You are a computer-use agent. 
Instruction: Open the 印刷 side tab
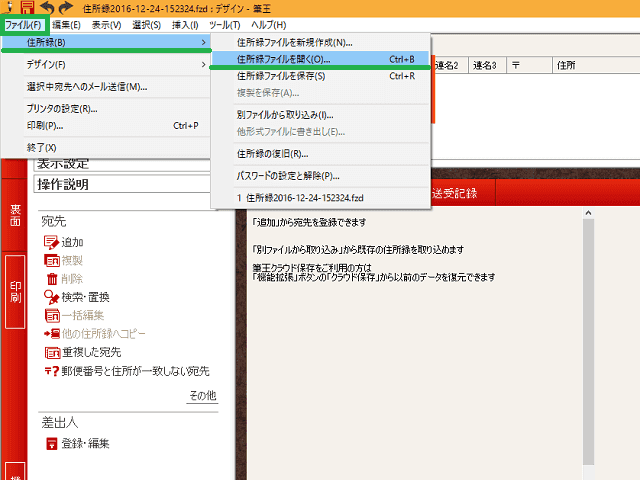tap(14, 291)
